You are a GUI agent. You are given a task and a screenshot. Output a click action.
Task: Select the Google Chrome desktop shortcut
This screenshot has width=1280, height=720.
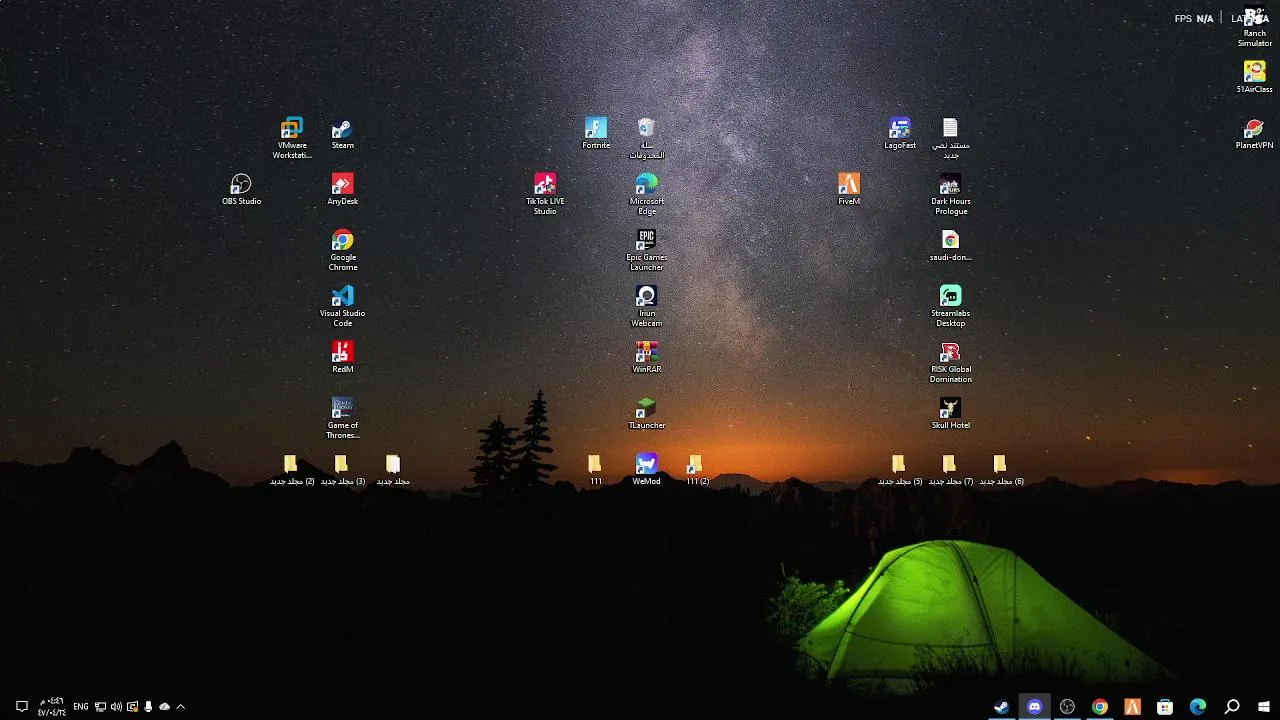tap(342, 250)
